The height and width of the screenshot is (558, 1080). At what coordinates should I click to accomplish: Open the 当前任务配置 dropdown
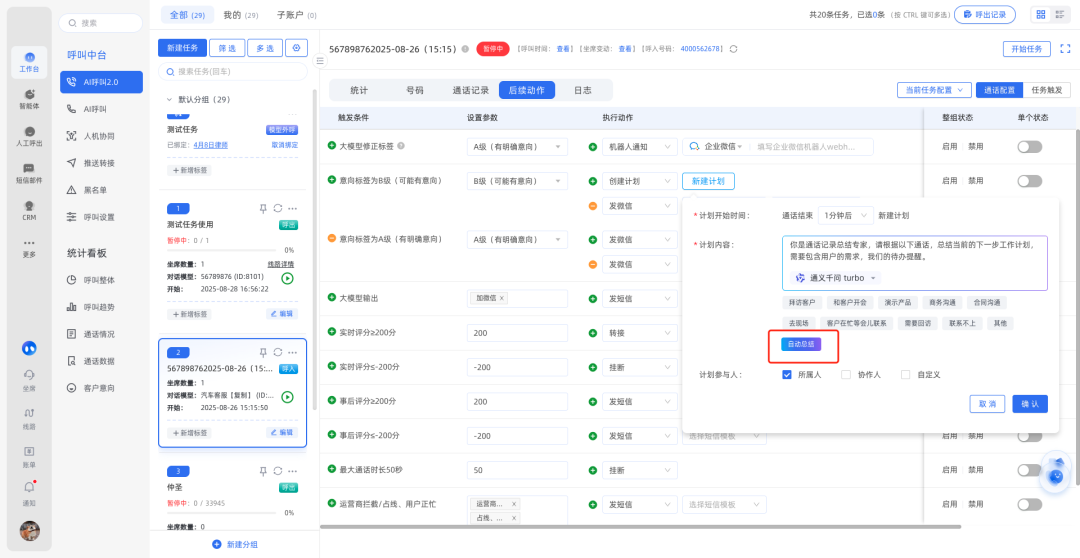[933, 90]
